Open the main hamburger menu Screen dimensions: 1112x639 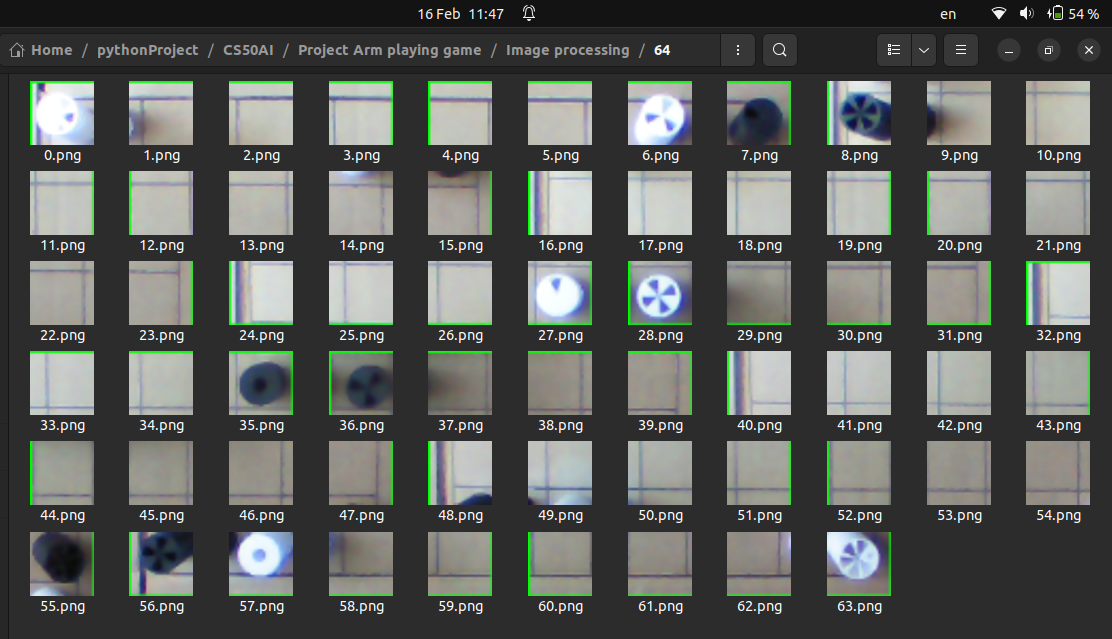[961, 50]
